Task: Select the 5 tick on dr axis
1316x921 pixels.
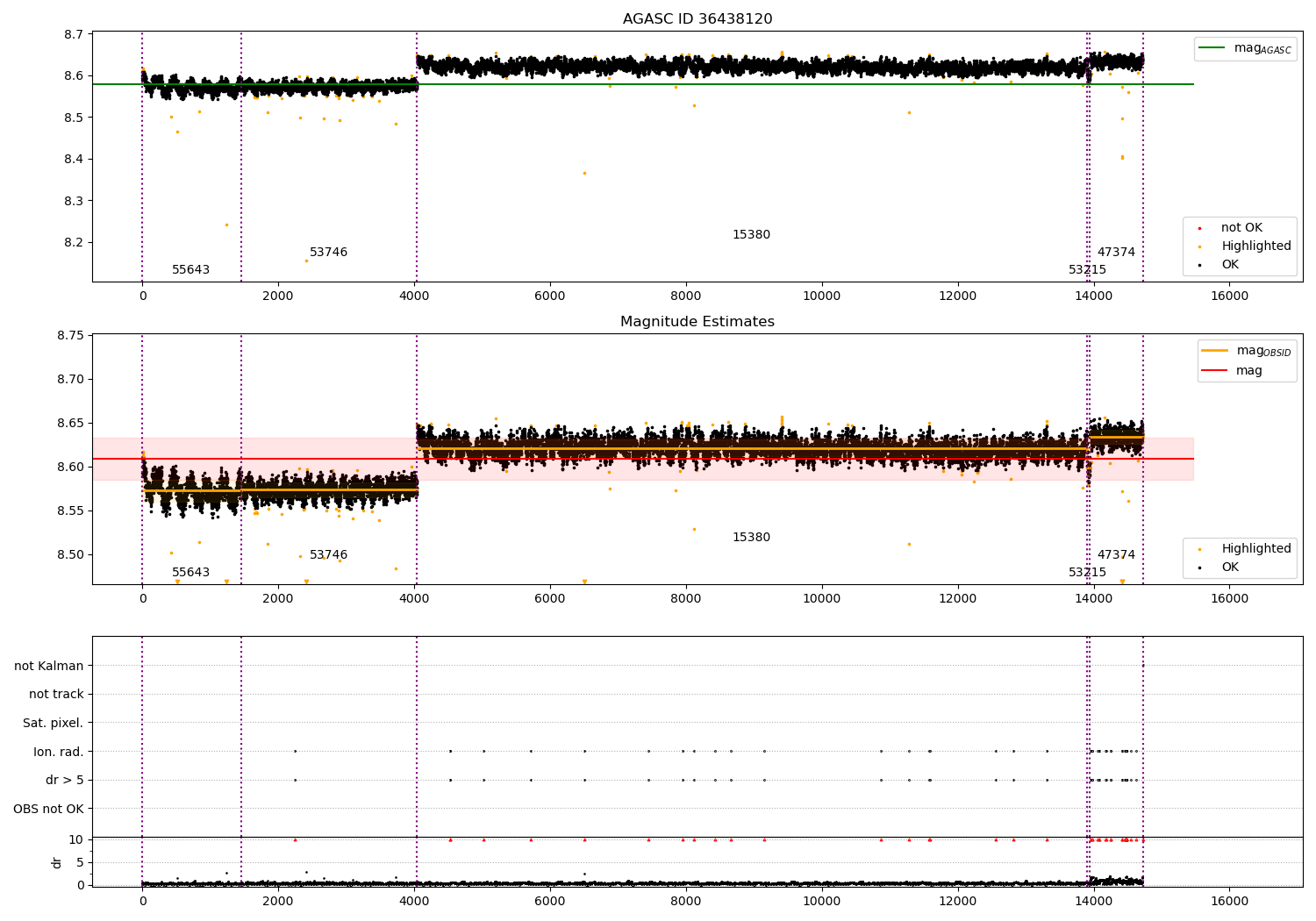Action: [80, 863]
